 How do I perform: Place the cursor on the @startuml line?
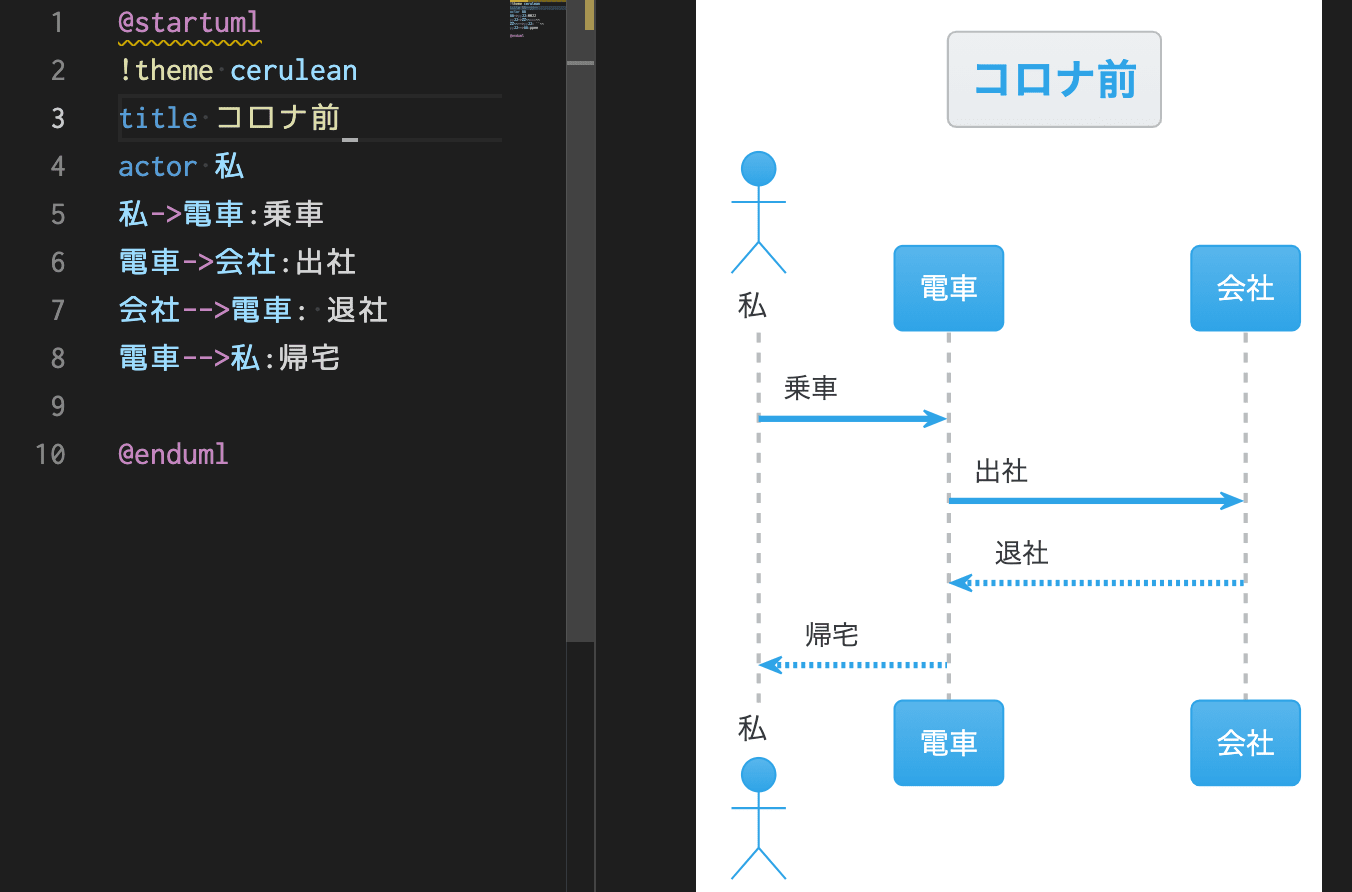coord(189,22)
